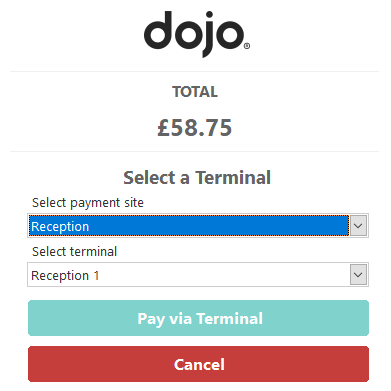The width and height of the screenshot is (391, 391).
Task: Click the dojo logo
Action: (x=197, y=34)
